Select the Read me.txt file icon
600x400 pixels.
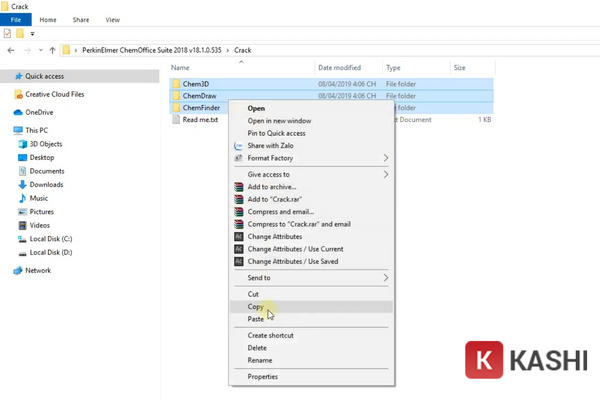[176, 119]
